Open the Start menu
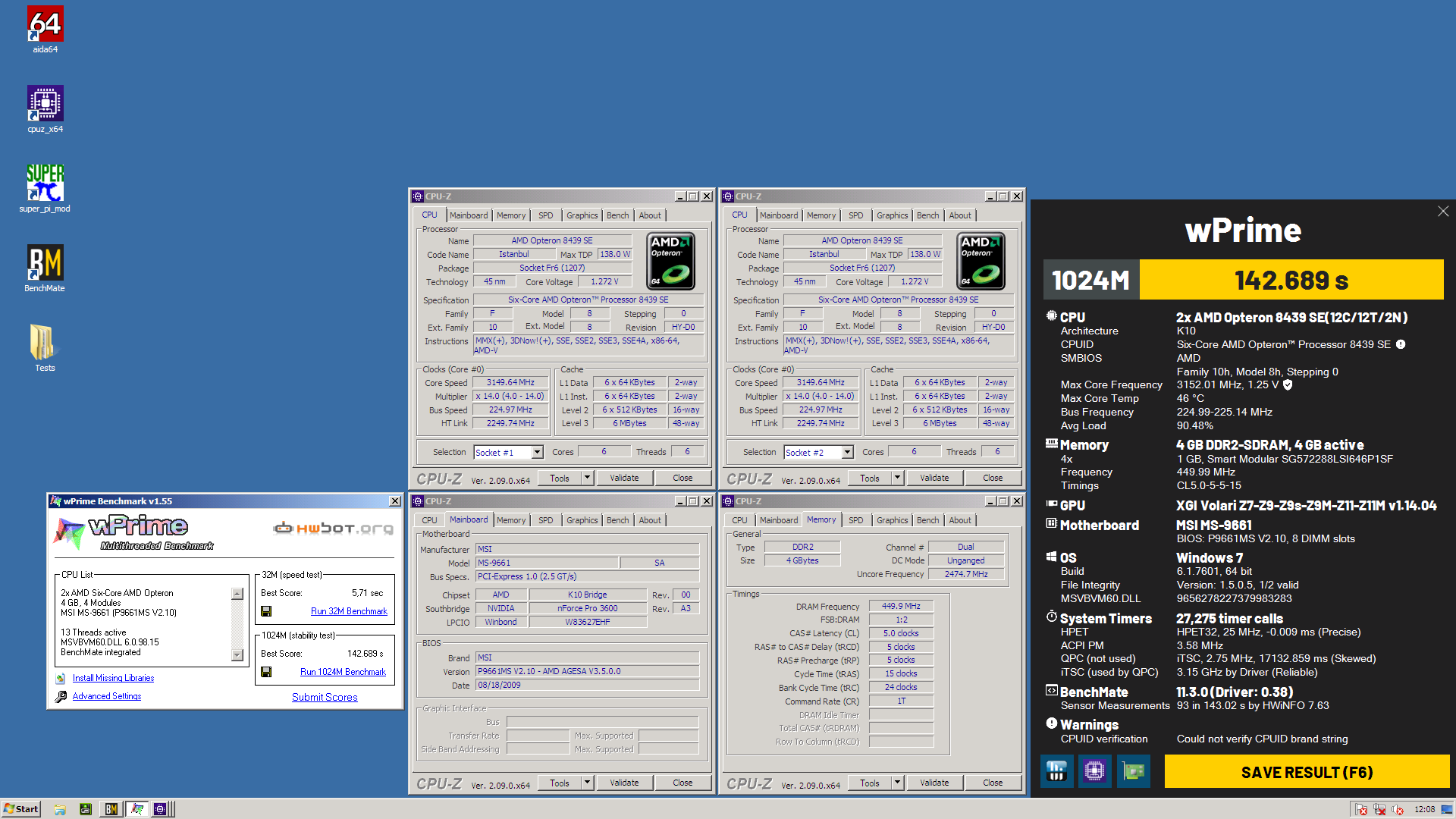1456x819 pixels. 21,809
